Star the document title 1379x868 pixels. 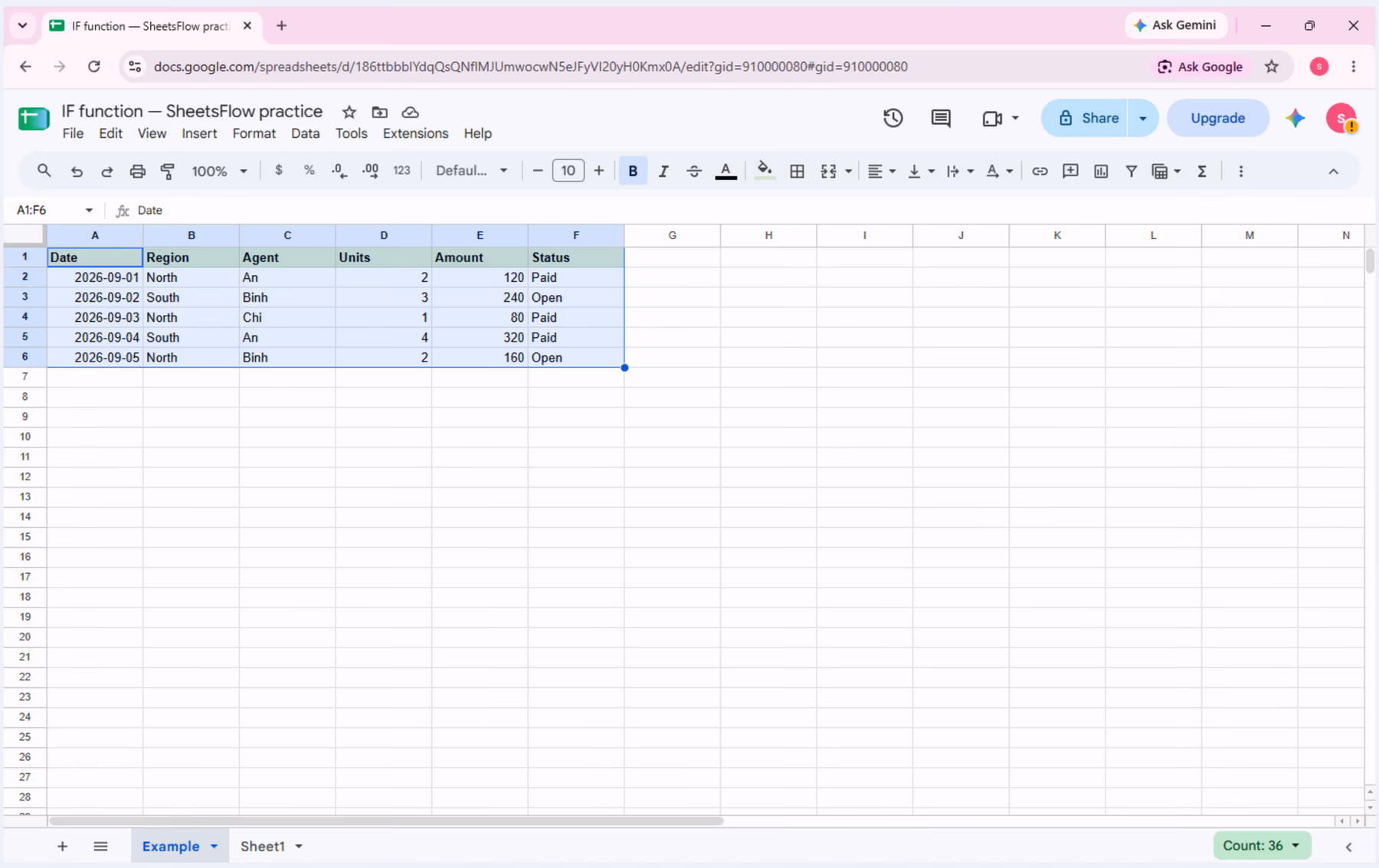(349, 112)
